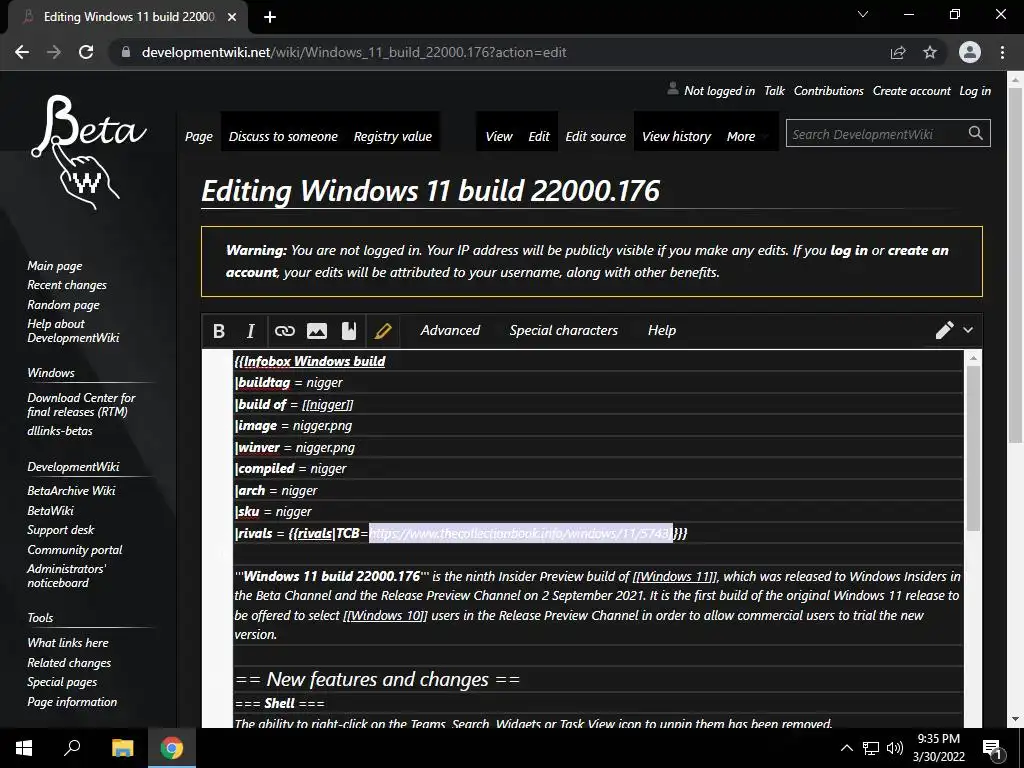Show hidden system tray icons

point(846,748)
